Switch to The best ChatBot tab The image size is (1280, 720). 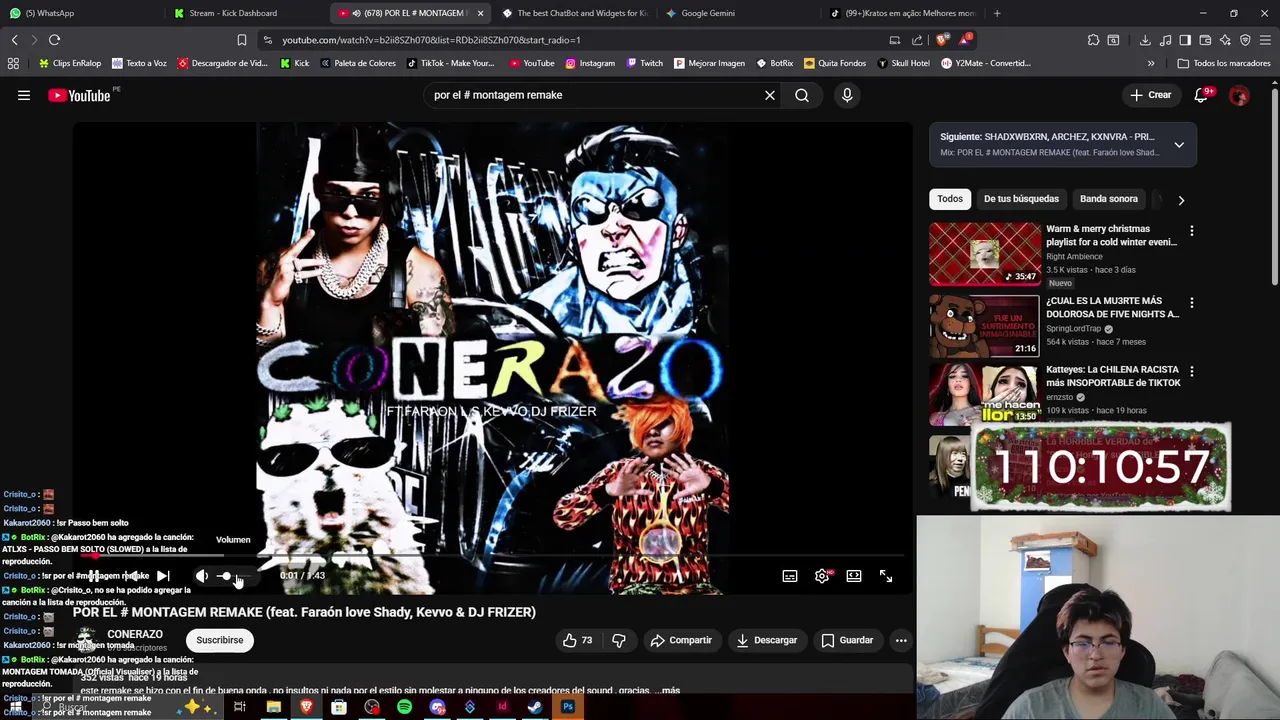click(x=575, y=13)
